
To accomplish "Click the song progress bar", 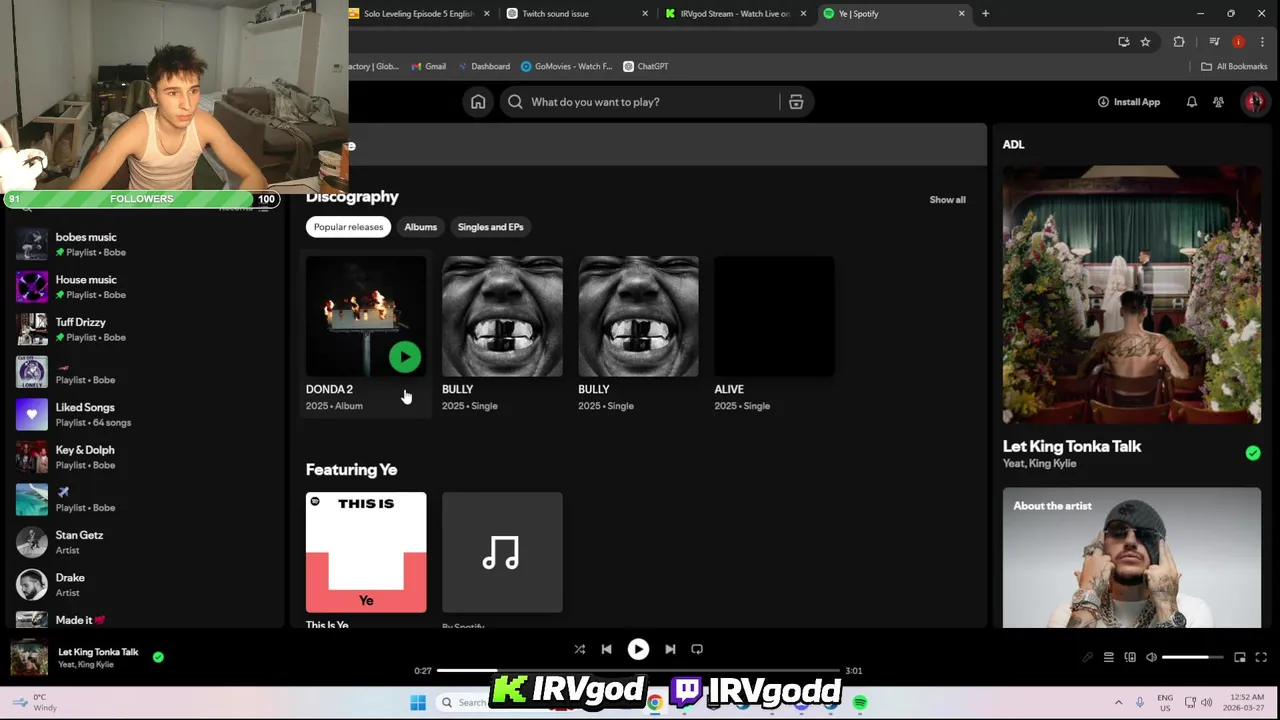I will [x=638, y=670].
